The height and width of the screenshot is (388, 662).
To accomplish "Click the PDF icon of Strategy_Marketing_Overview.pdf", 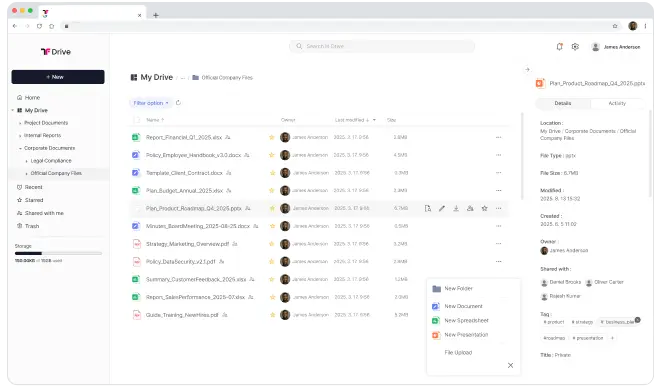I will coord(136,244).
